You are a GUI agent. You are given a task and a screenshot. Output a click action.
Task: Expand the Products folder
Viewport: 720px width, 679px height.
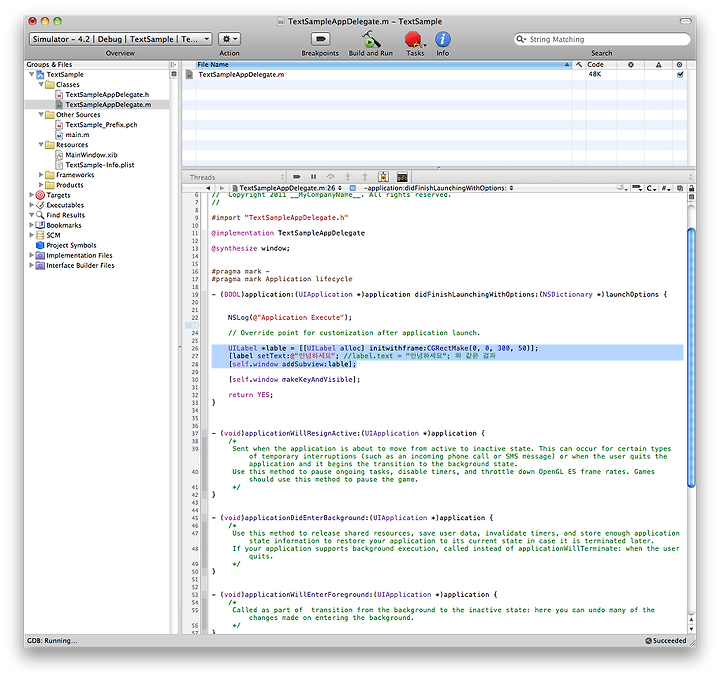pos(41,185)
